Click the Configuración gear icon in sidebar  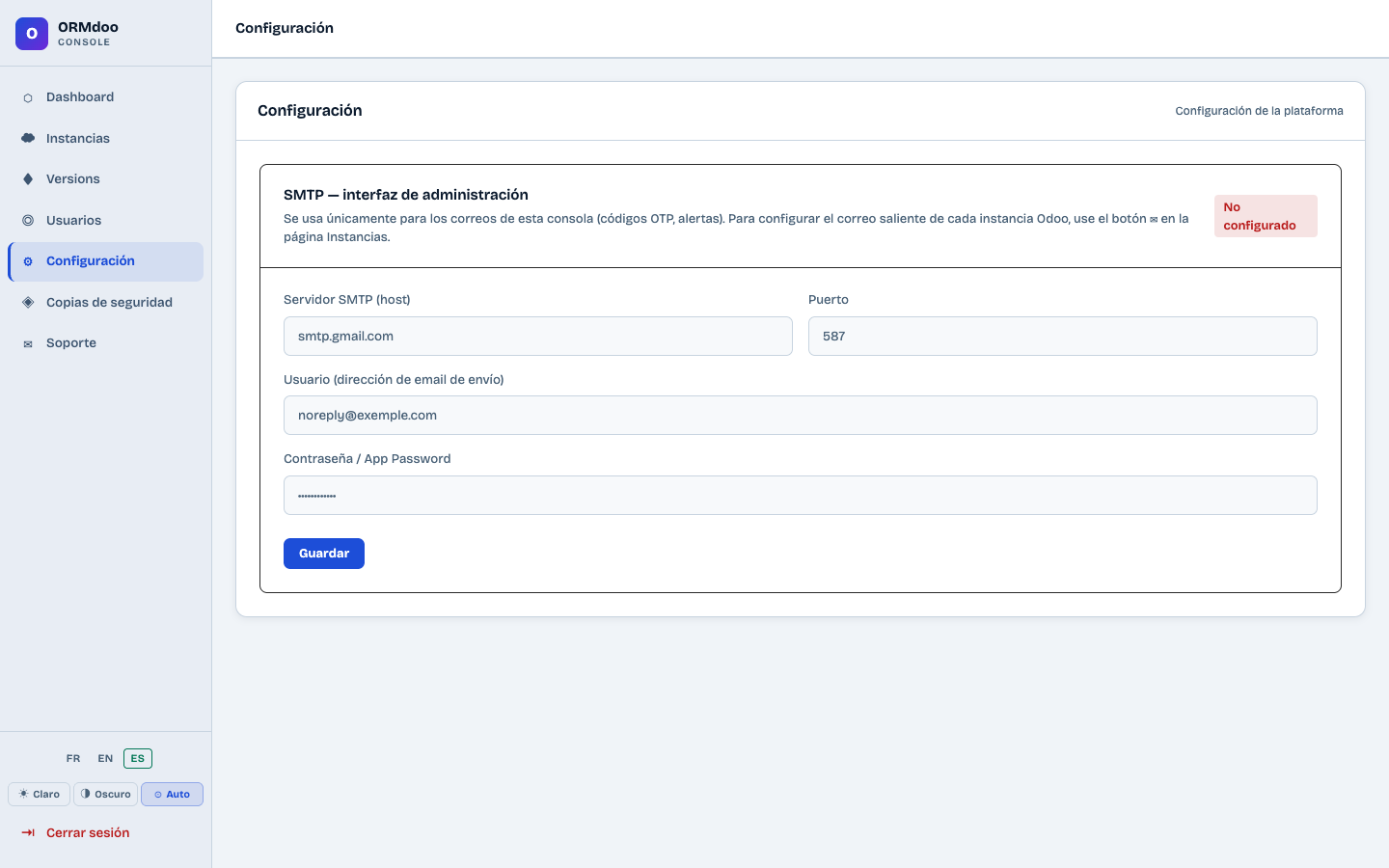pyautogui.click(x=28, y=261)
